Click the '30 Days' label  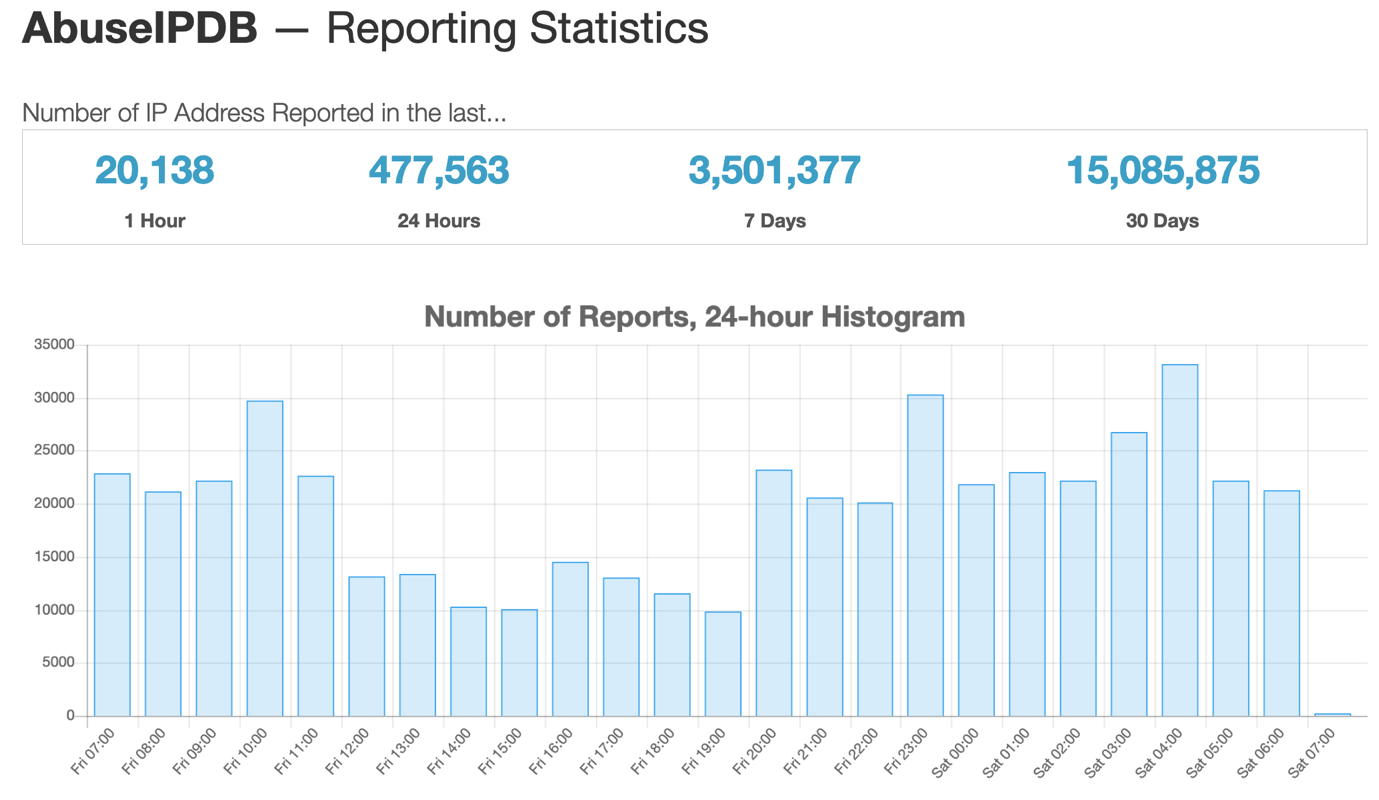point(1162,221)
